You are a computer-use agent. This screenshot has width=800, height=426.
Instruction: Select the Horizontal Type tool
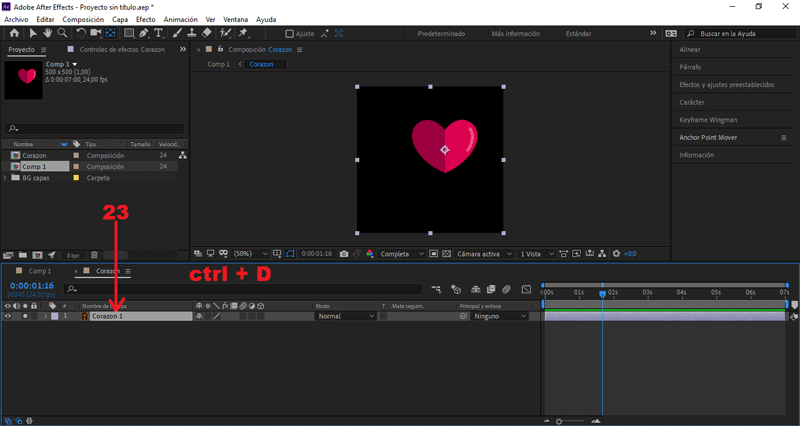click(x=159, y=33)
